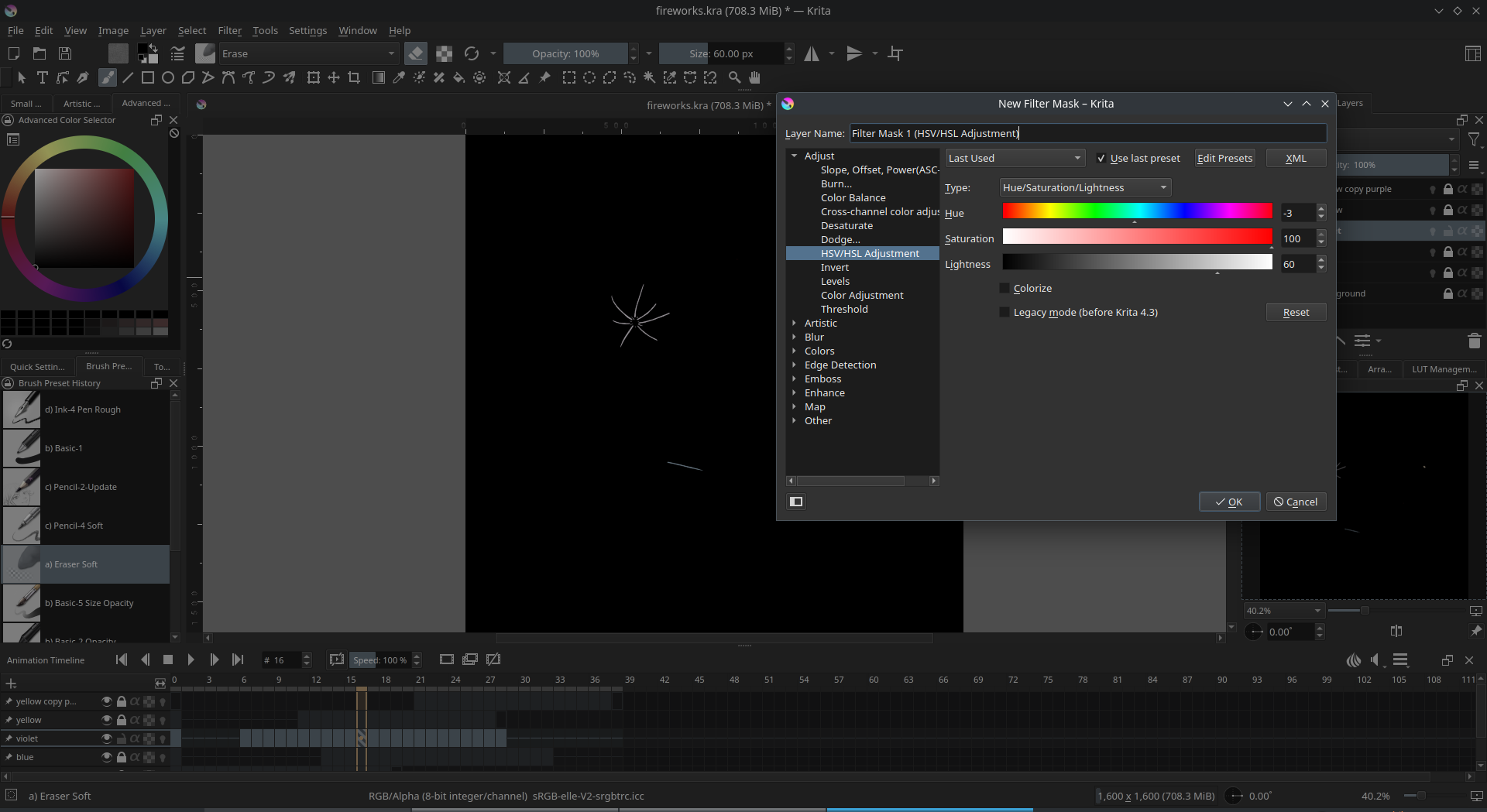1487x812 pixels.
Task: Open the Filter menu
Action: point(229,30)
